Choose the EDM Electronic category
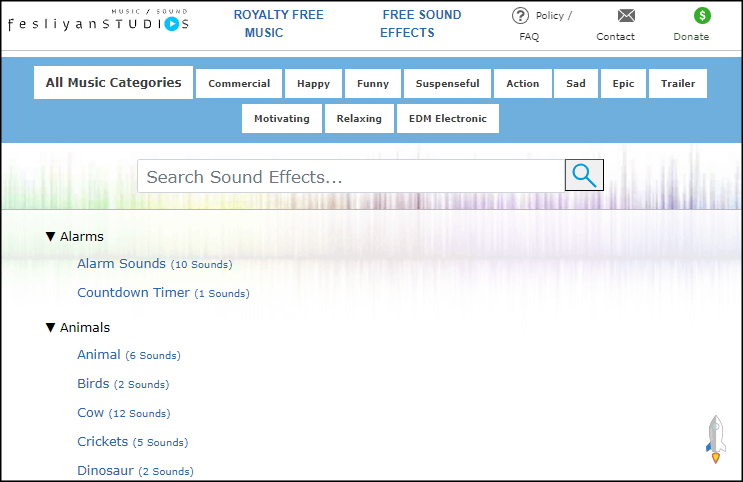 (448, 118)
